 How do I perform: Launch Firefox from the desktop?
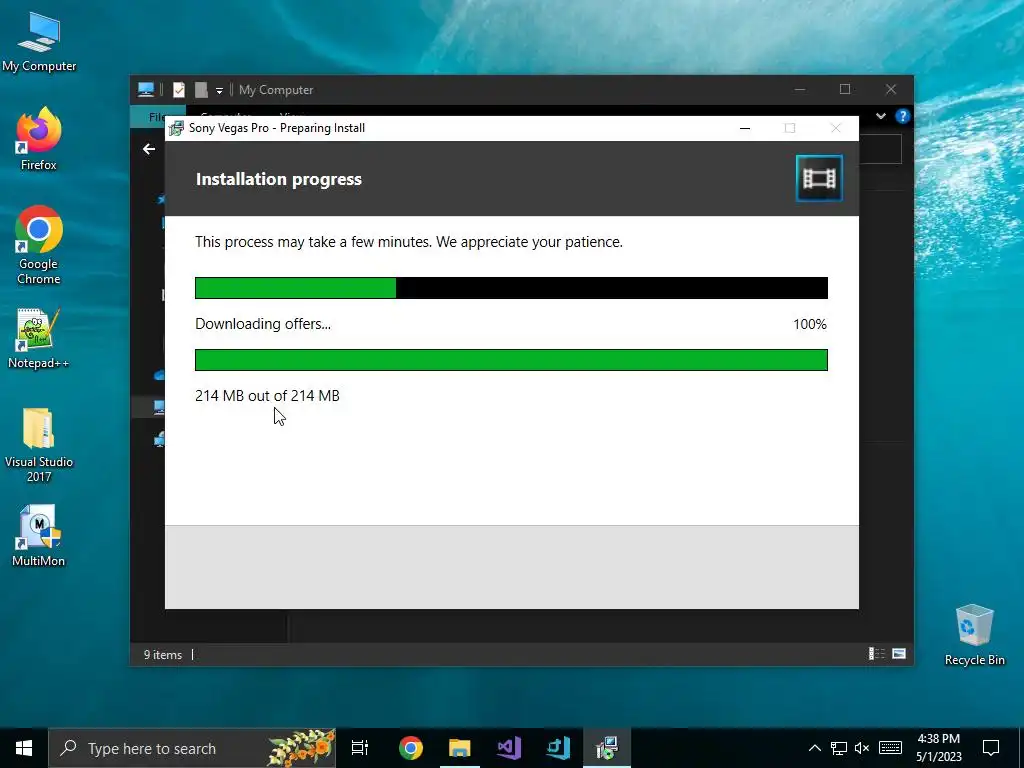(39, 139)
